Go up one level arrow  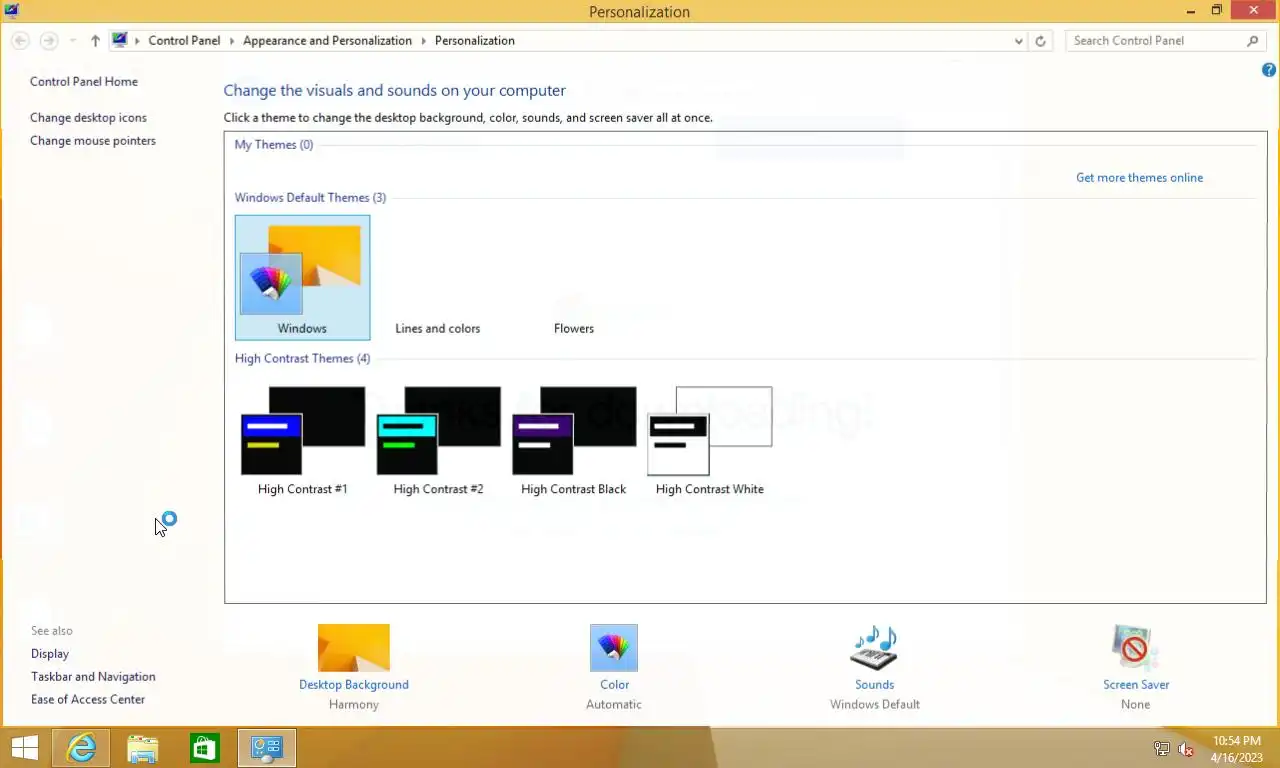click(95, 41)
